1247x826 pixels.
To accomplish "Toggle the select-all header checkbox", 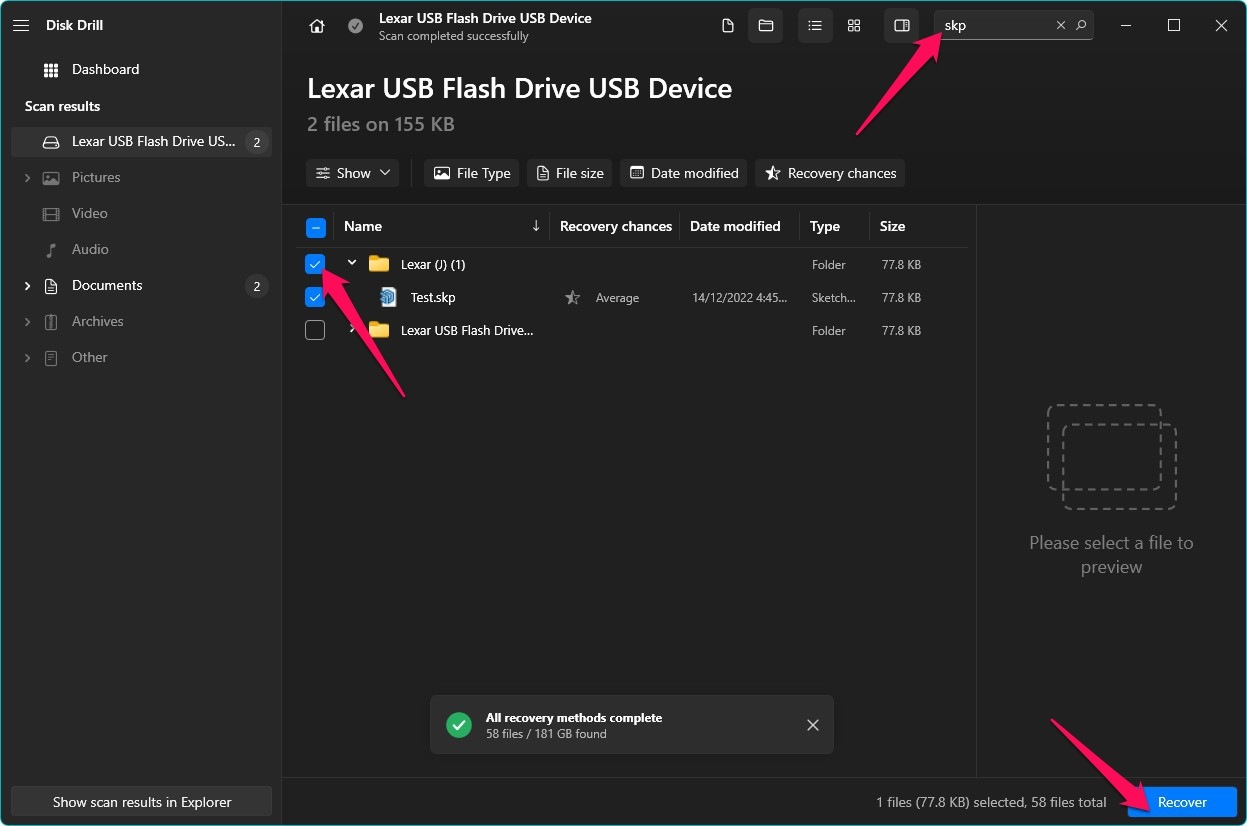I will (315, 228).
